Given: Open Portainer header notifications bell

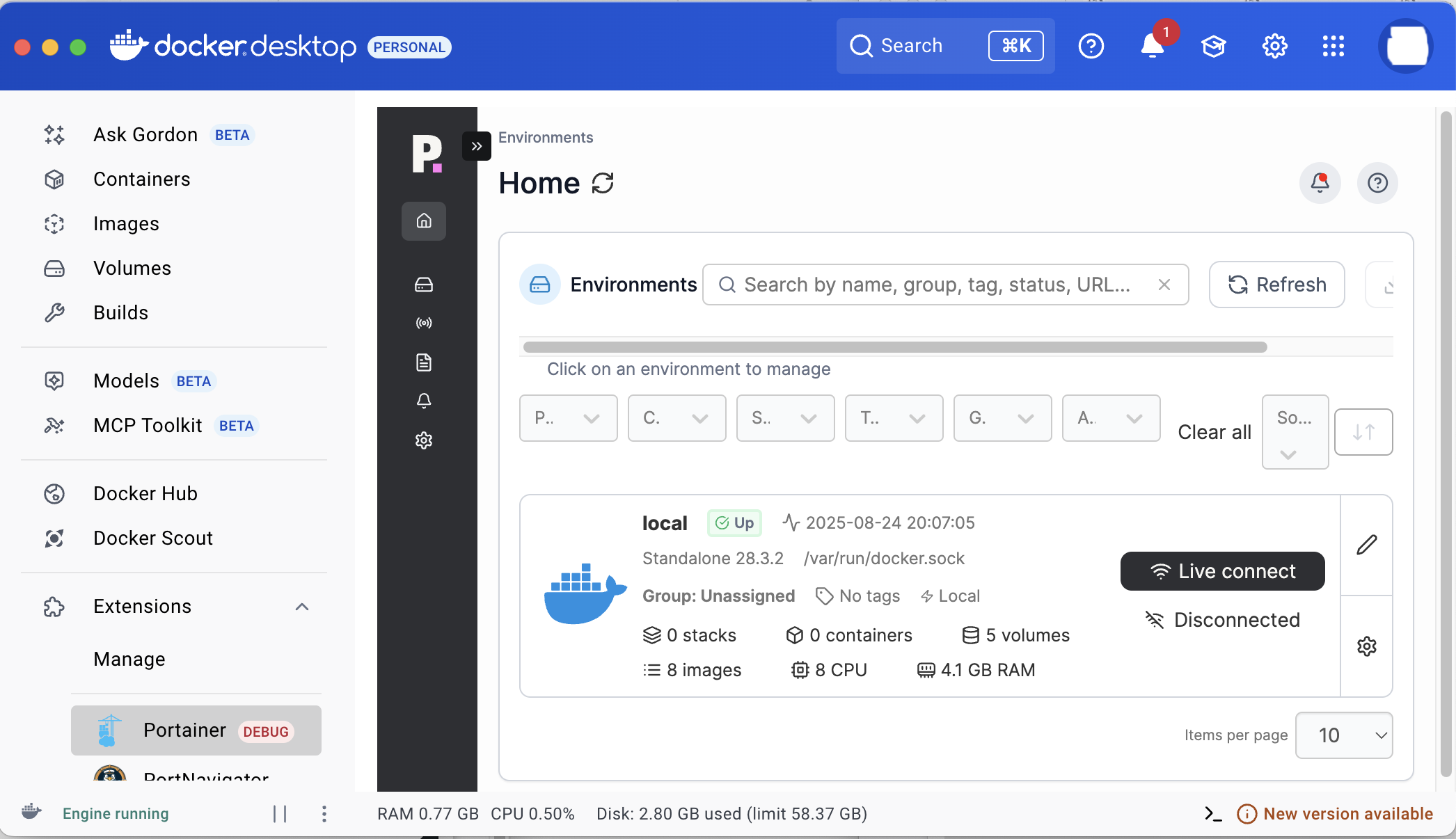Looking at the screenshot, I should click(x=1320, y=183).
